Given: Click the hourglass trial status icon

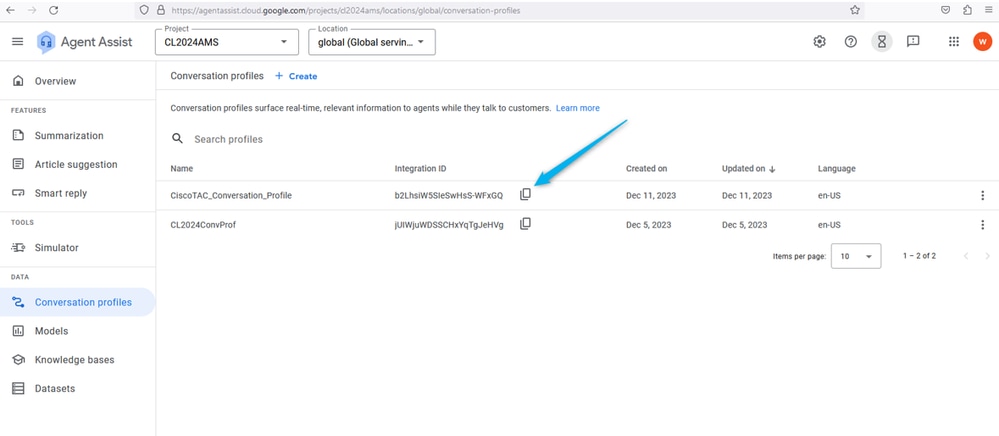Looking at the screenshot, I should tap(881, 41).
